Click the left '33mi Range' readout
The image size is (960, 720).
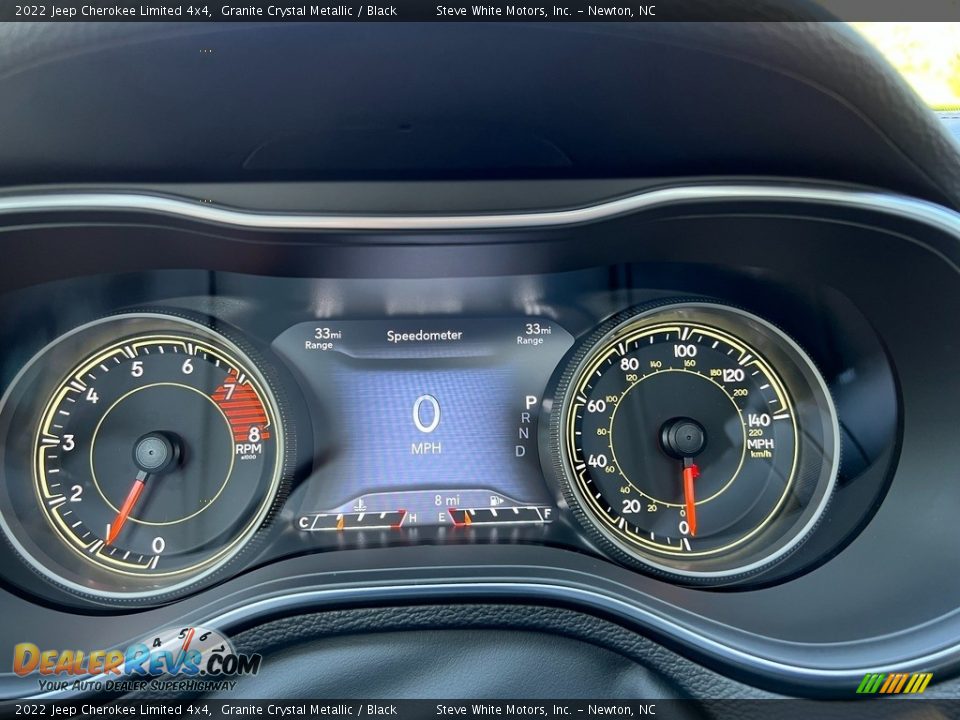coord(323,338)
